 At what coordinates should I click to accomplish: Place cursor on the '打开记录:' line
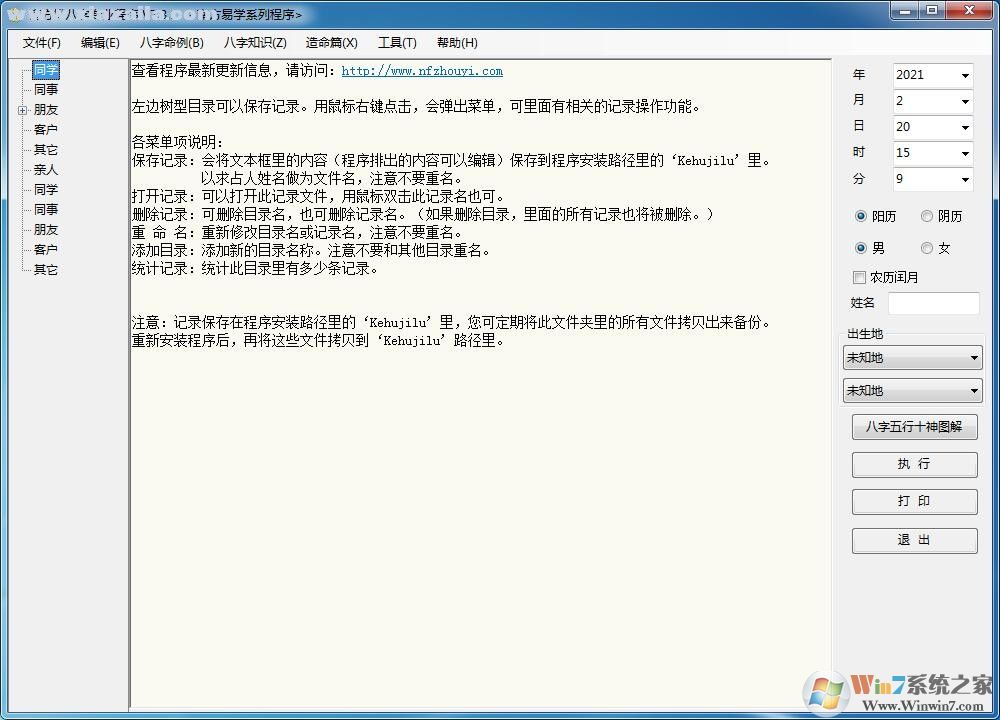pos(318,196)
